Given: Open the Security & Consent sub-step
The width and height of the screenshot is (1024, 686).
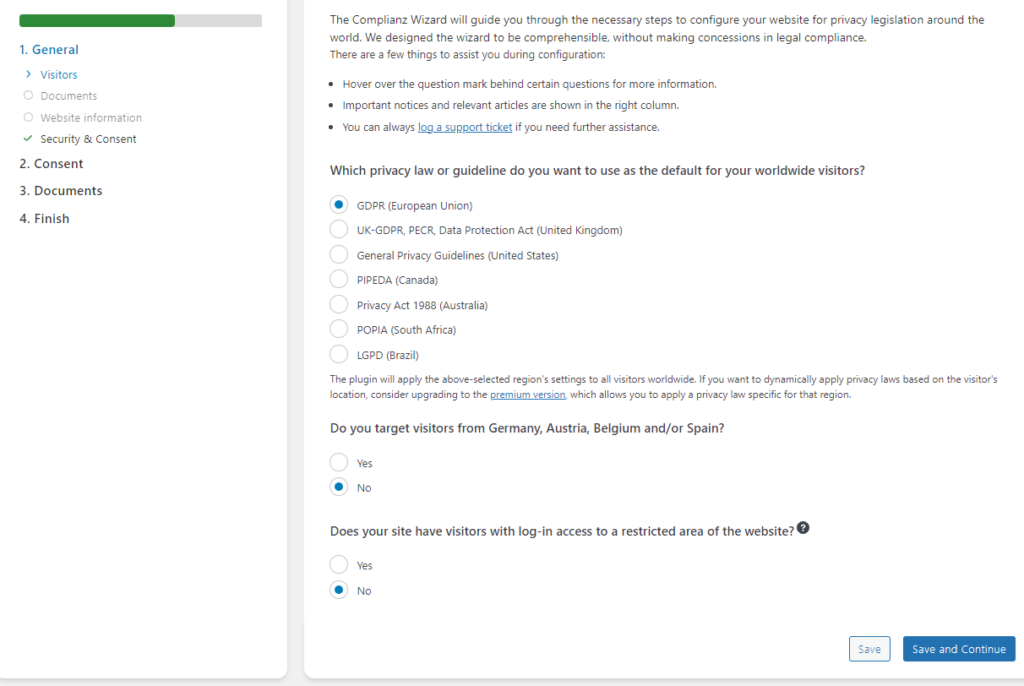Looking at the screenshot, I should (x=88, y=139).
